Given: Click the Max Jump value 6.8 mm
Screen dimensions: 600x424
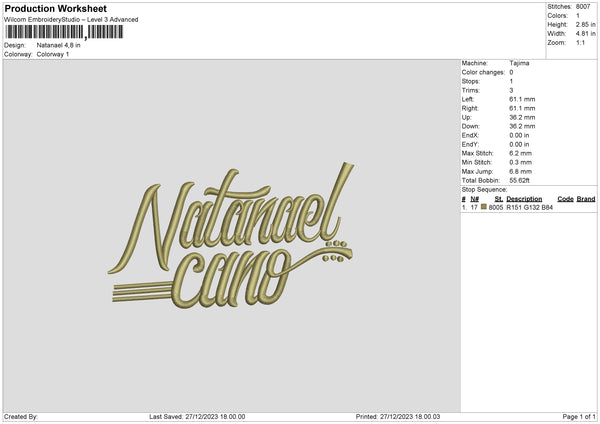Looking at the screenshot, I should 521,171.
